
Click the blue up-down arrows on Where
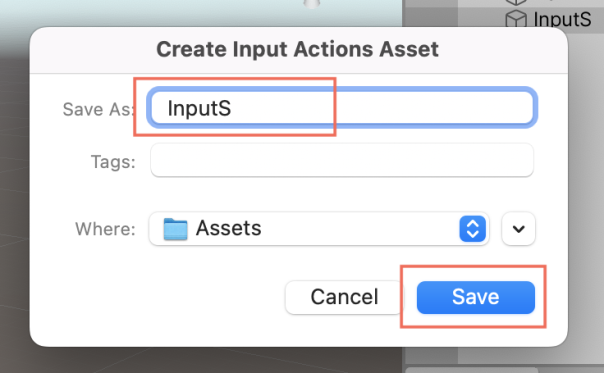pyautogui.click(x=472, y=229)
